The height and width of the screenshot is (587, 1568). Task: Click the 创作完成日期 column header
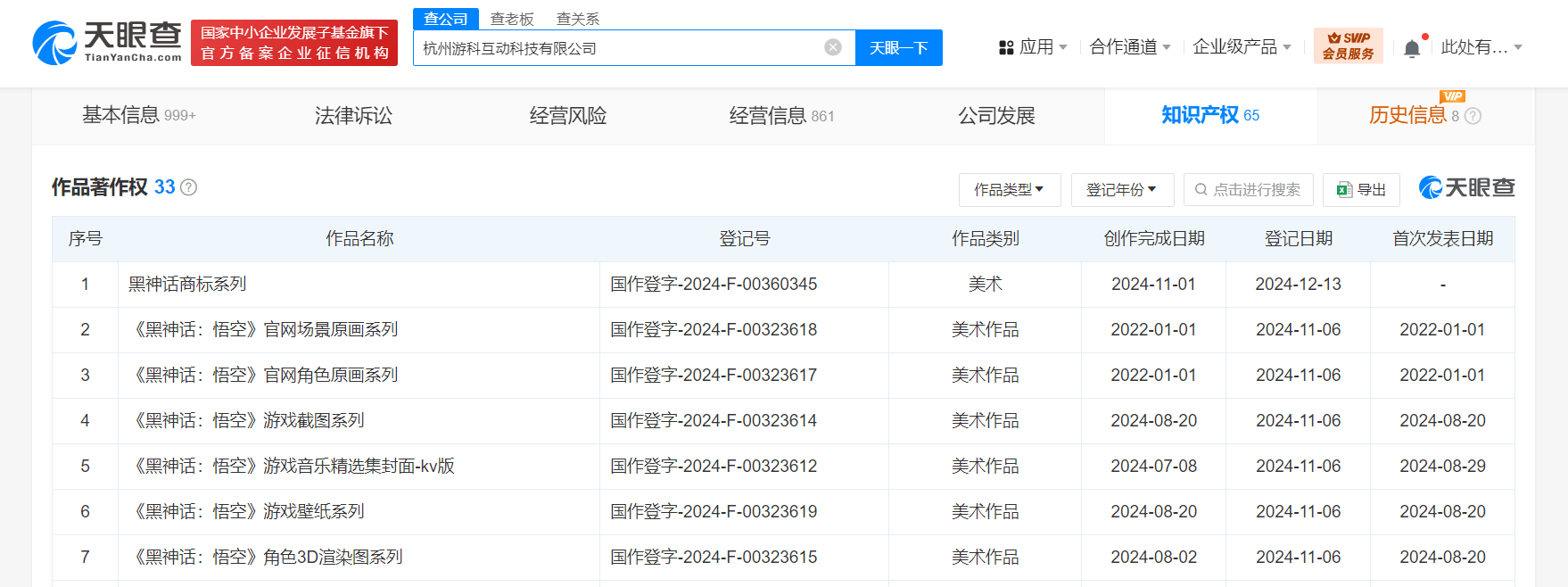point(1154,239)
